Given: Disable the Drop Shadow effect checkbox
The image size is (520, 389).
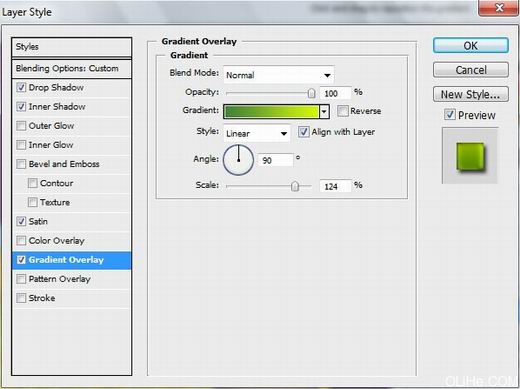Looking at the screenshot, I should point(21,87).
